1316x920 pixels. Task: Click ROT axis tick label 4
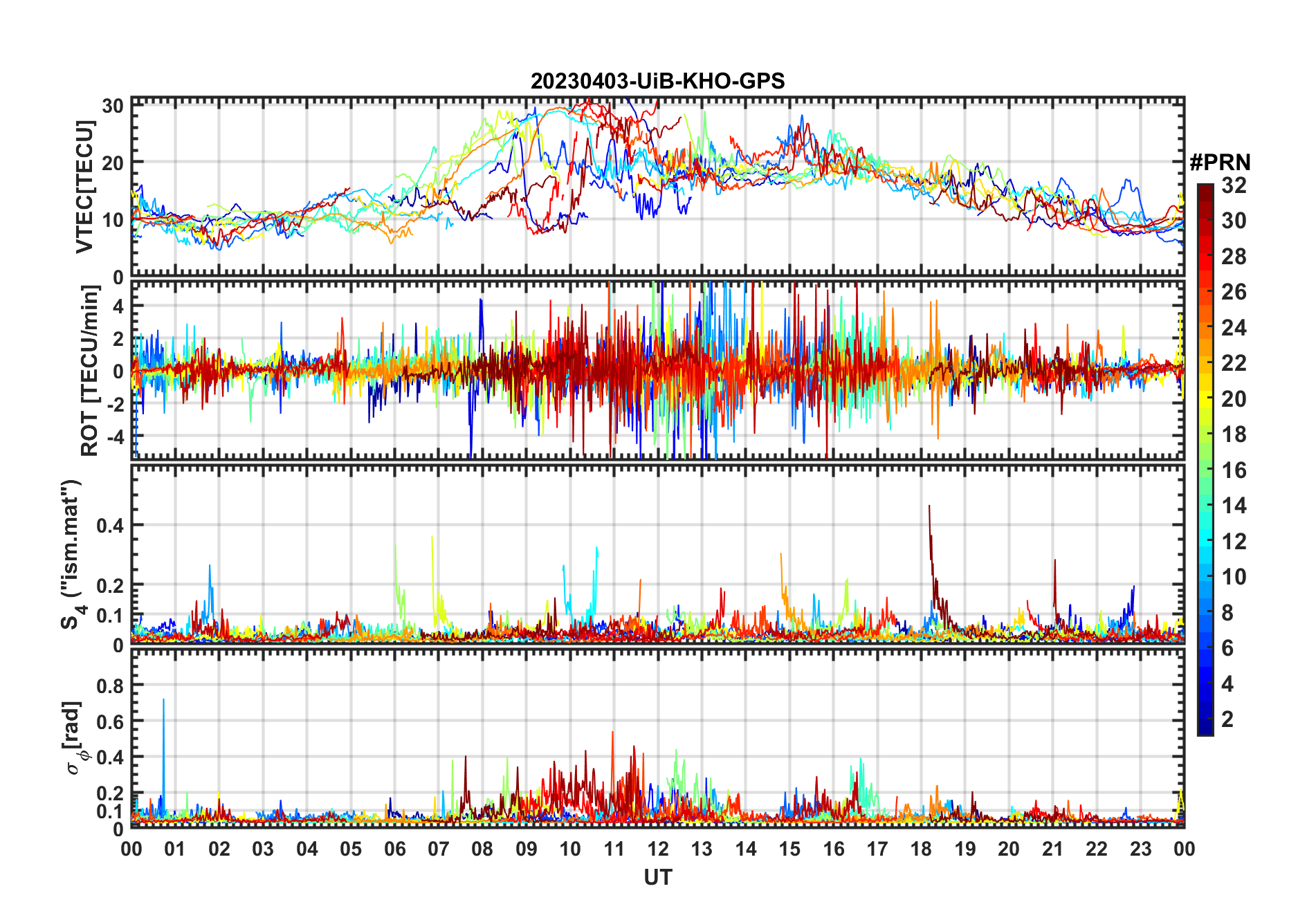pyautogui.click(x=118, y=306)
